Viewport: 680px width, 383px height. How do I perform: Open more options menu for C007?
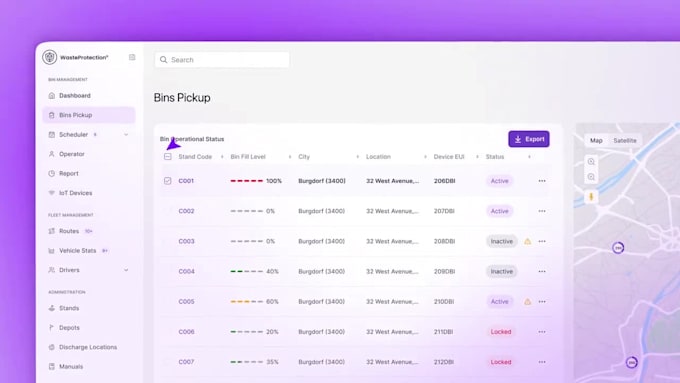542,362
